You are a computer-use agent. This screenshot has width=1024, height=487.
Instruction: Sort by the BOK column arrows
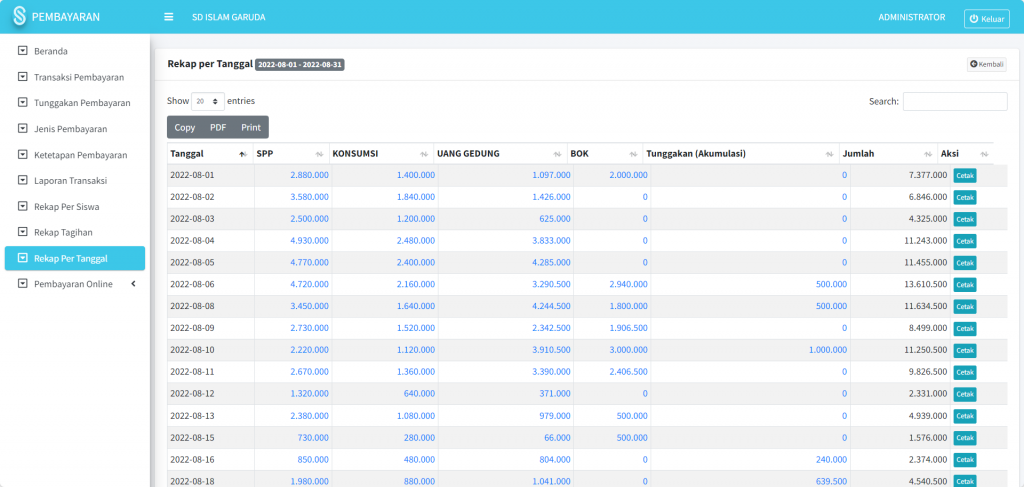click(x=633, y=154)
